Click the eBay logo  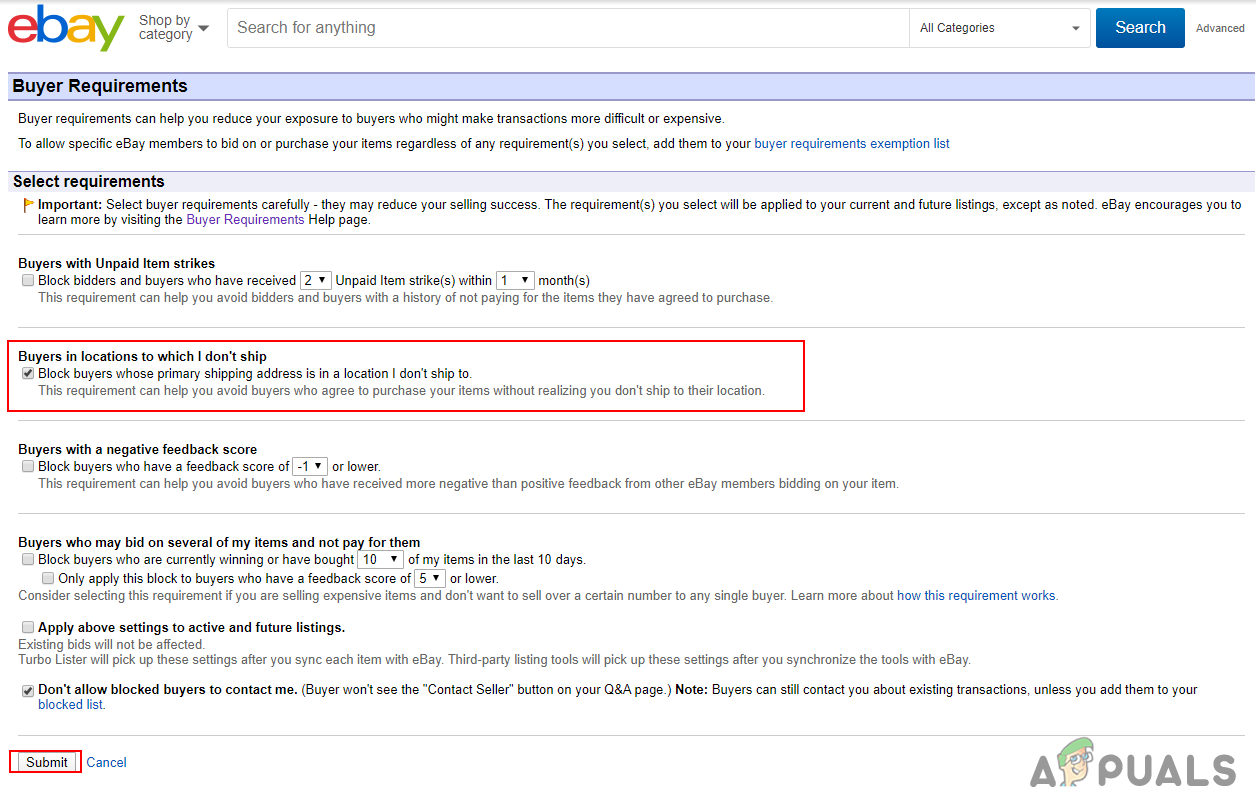pos(66,28)
